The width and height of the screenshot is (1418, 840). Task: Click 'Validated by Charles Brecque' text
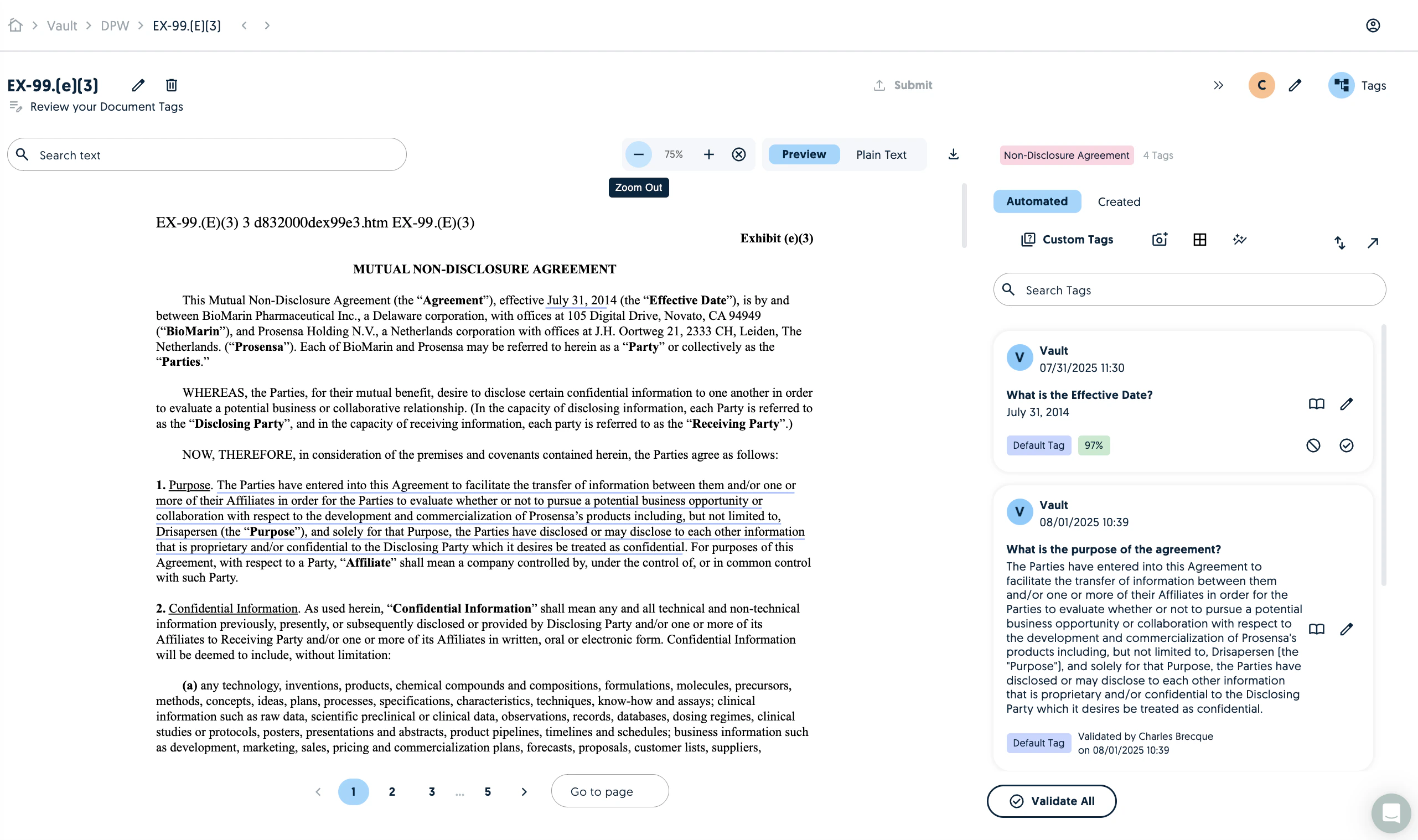click(x=1145, y=736)
